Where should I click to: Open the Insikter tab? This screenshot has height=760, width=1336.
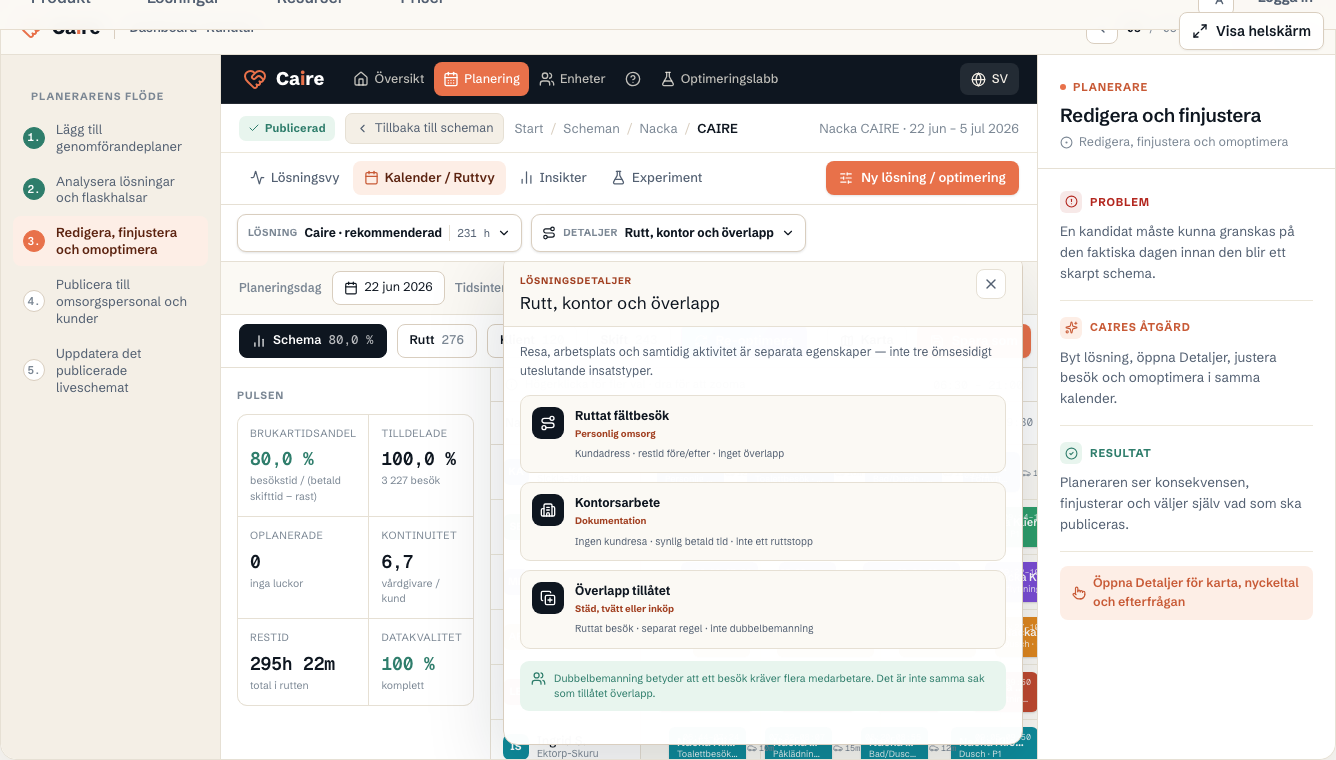click(x=553, y=178)
